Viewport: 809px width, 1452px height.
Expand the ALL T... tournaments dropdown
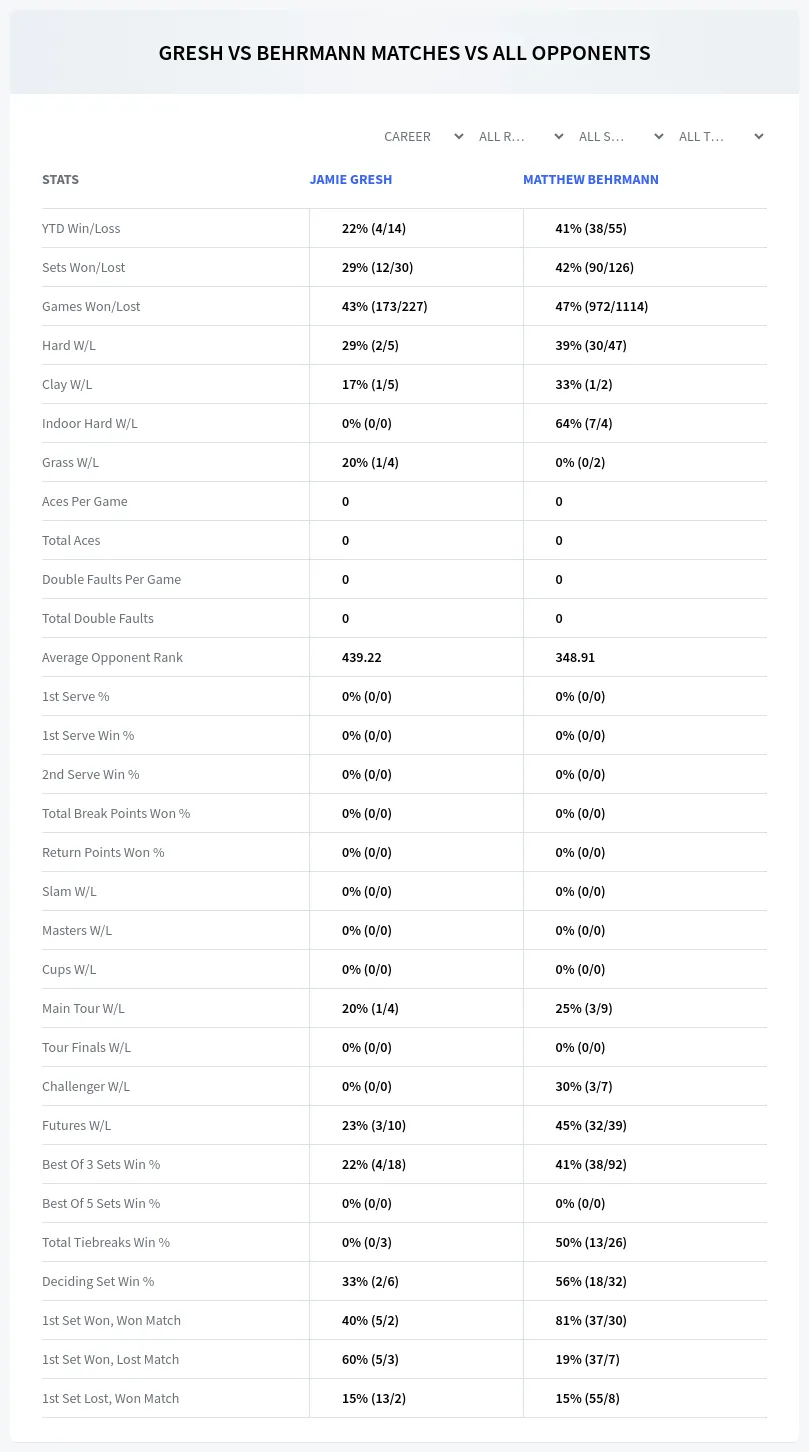pos(721,136)
